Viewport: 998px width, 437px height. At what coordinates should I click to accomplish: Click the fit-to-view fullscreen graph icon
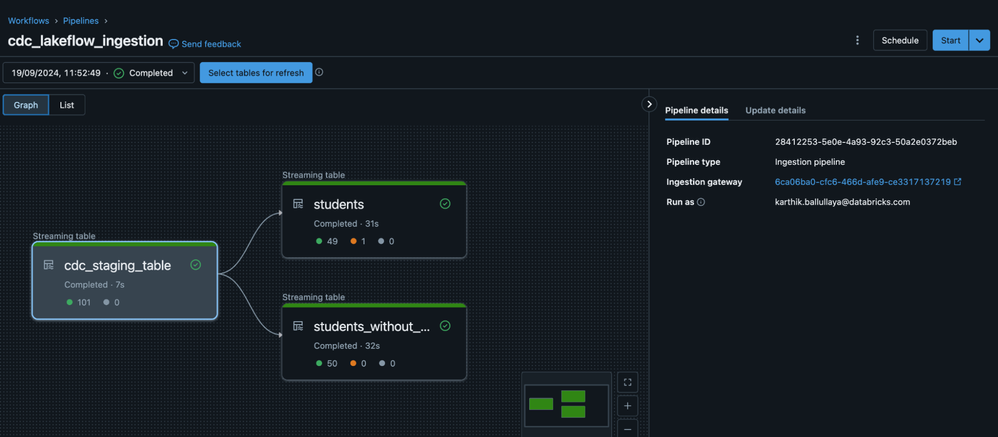[628, 382]
